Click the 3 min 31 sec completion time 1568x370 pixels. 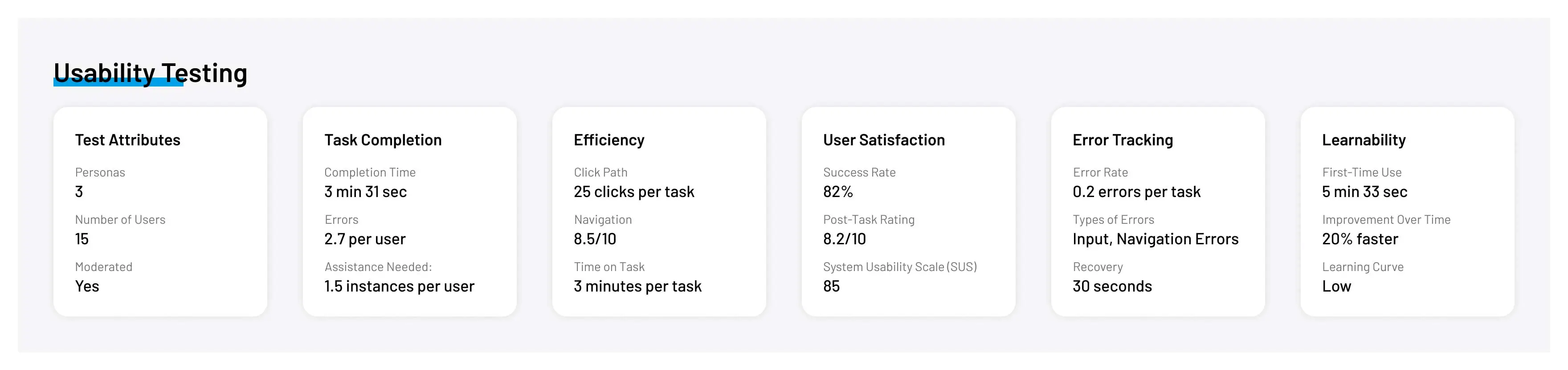(x=365, y=192)
